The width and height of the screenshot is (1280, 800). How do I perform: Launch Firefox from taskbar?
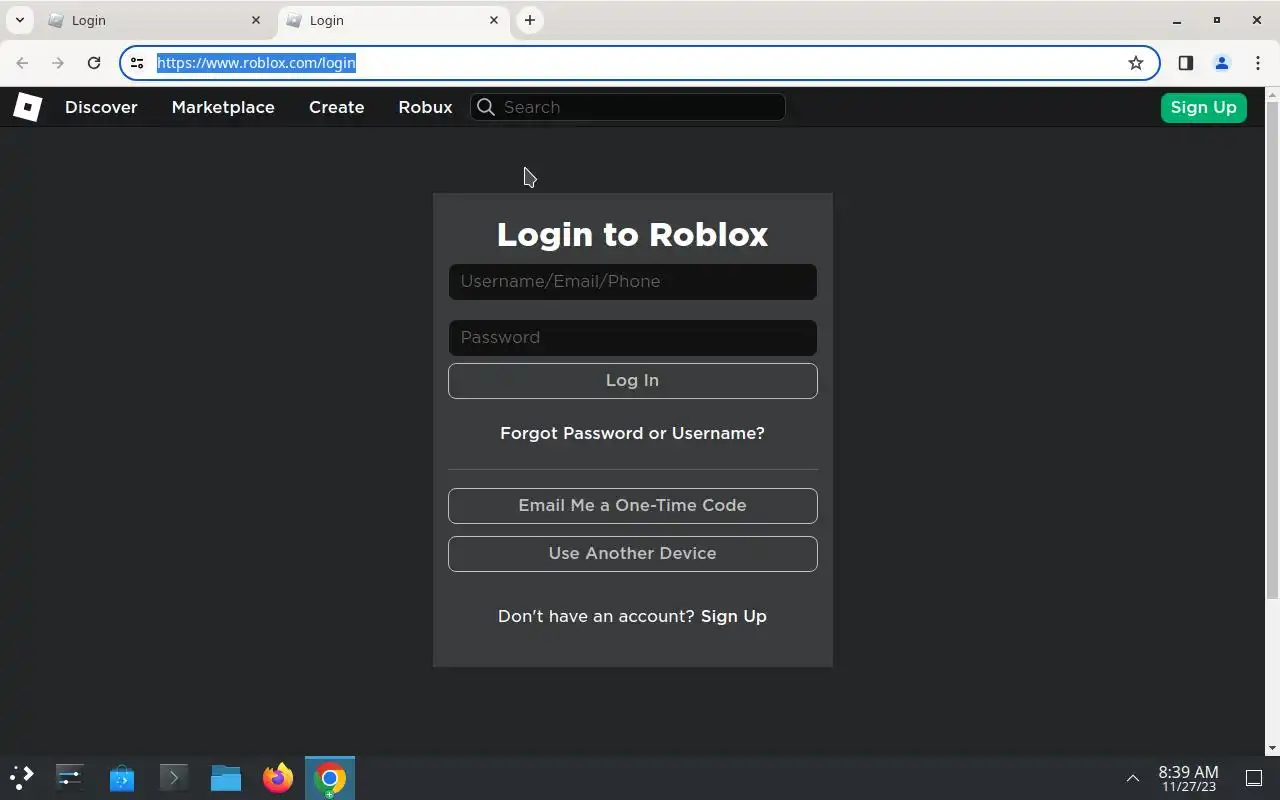point(278,777)
